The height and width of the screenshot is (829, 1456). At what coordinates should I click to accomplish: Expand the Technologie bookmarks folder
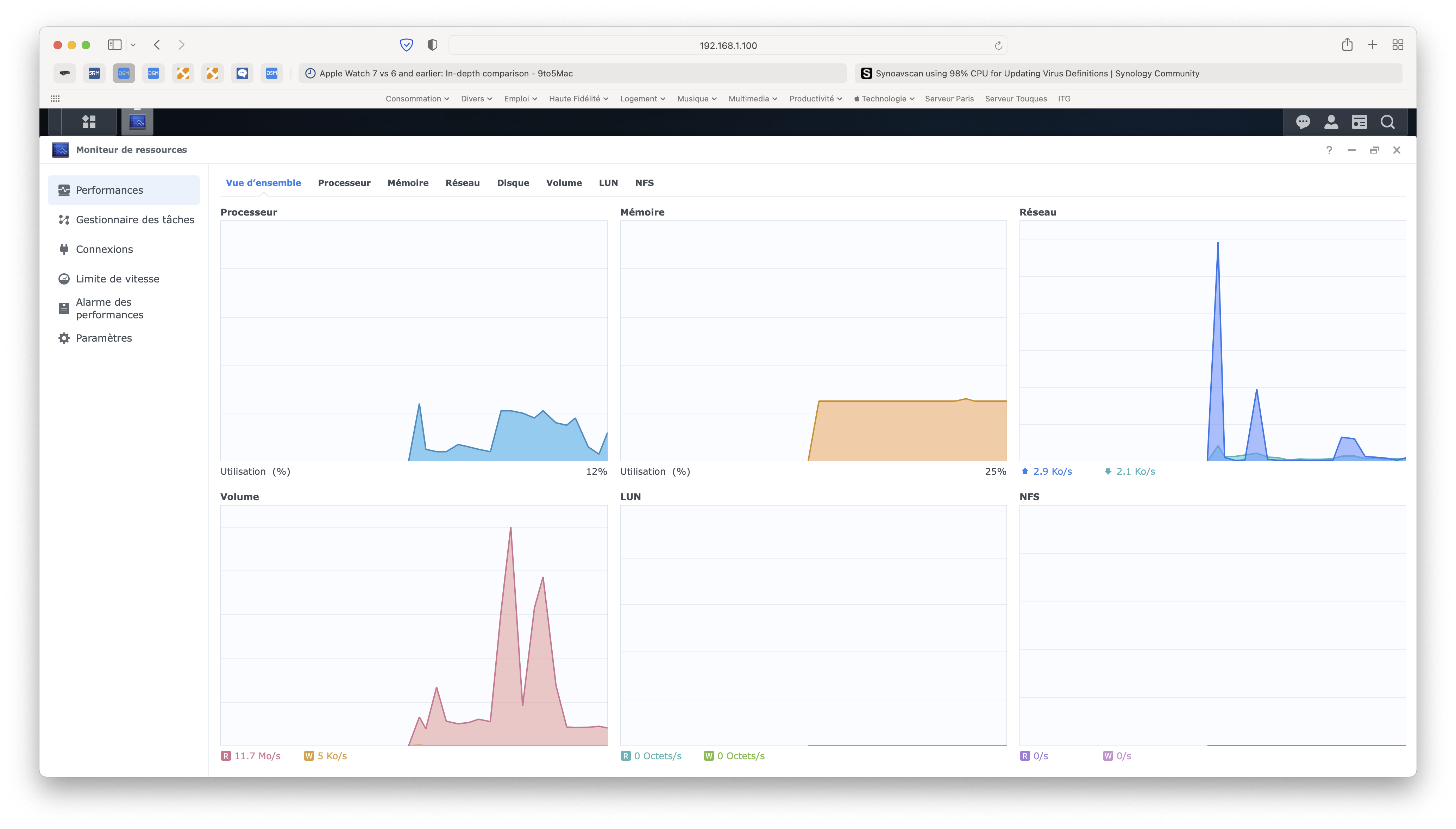tap(884, 99)
